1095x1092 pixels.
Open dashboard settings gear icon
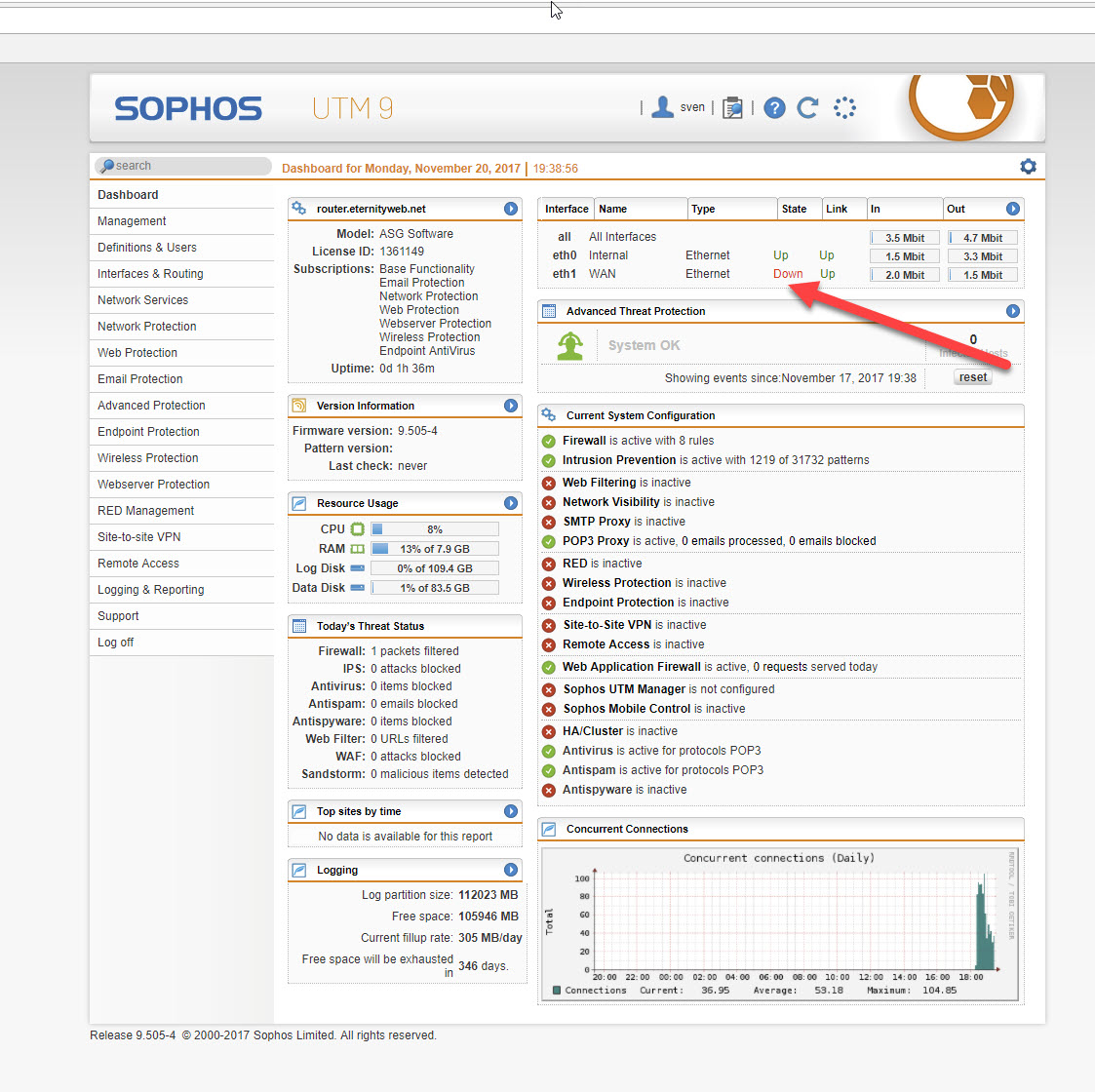(x=1028, y=166)
